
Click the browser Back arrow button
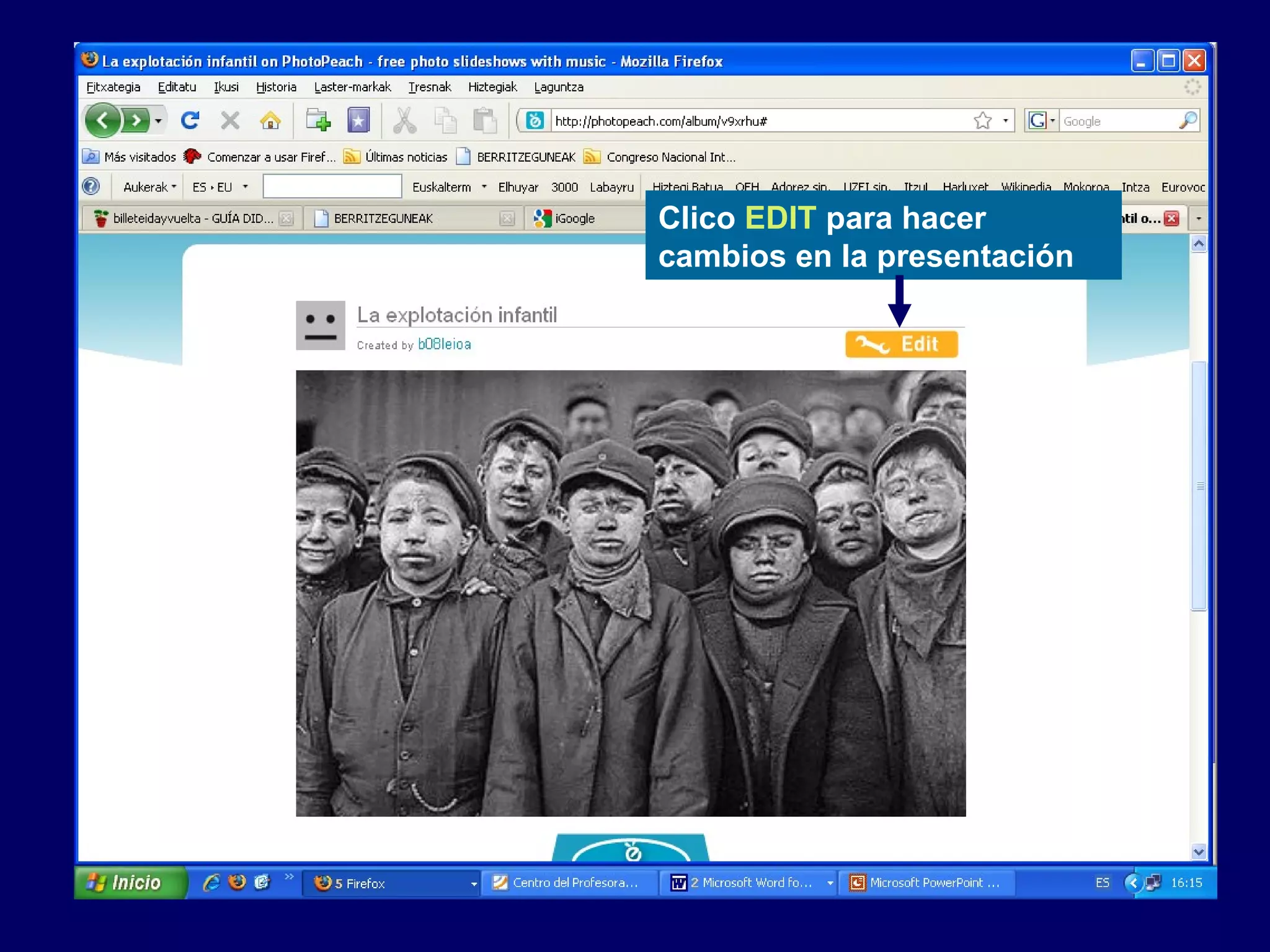pyautogui.click(x=102, y=120)
